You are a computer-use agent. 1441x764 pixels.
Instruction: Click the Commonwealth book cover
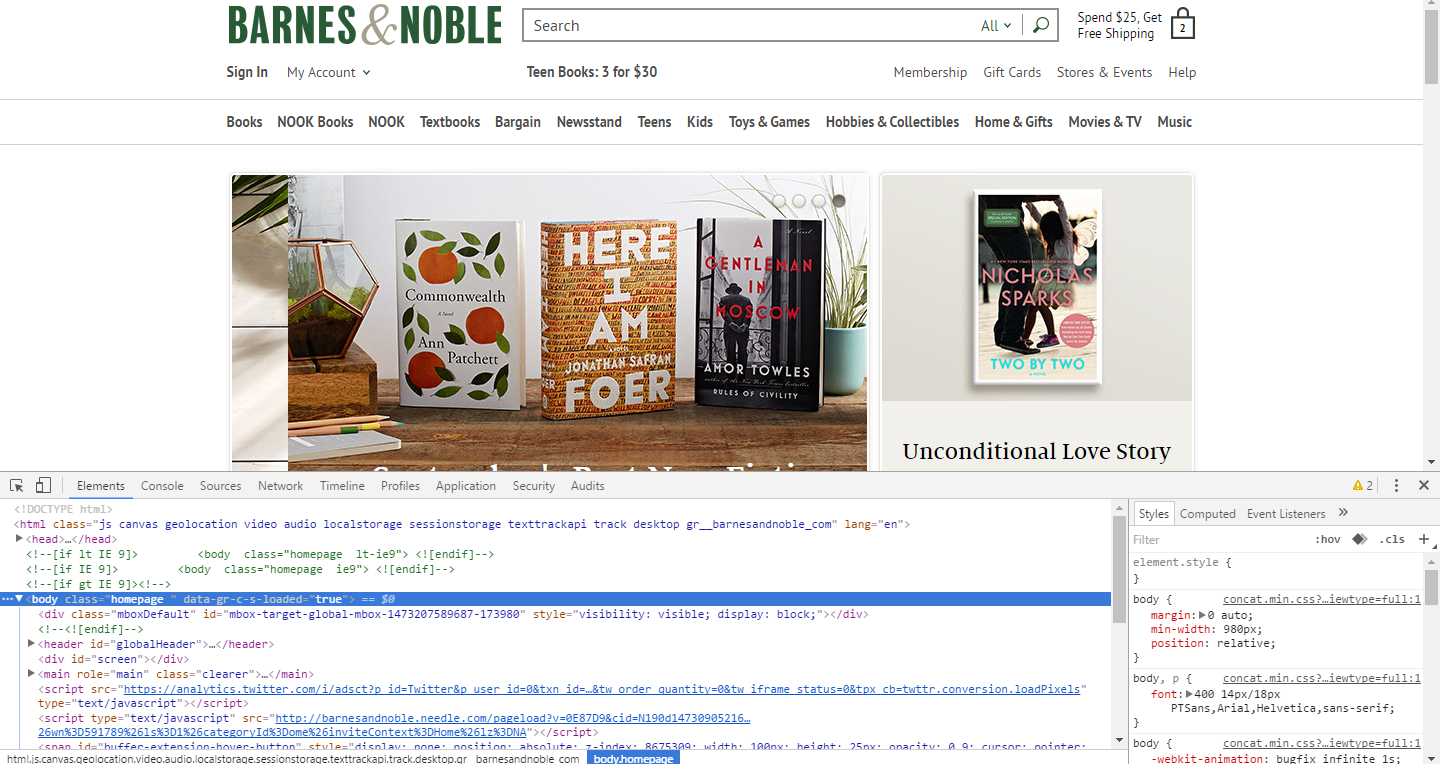pos(460,316)
